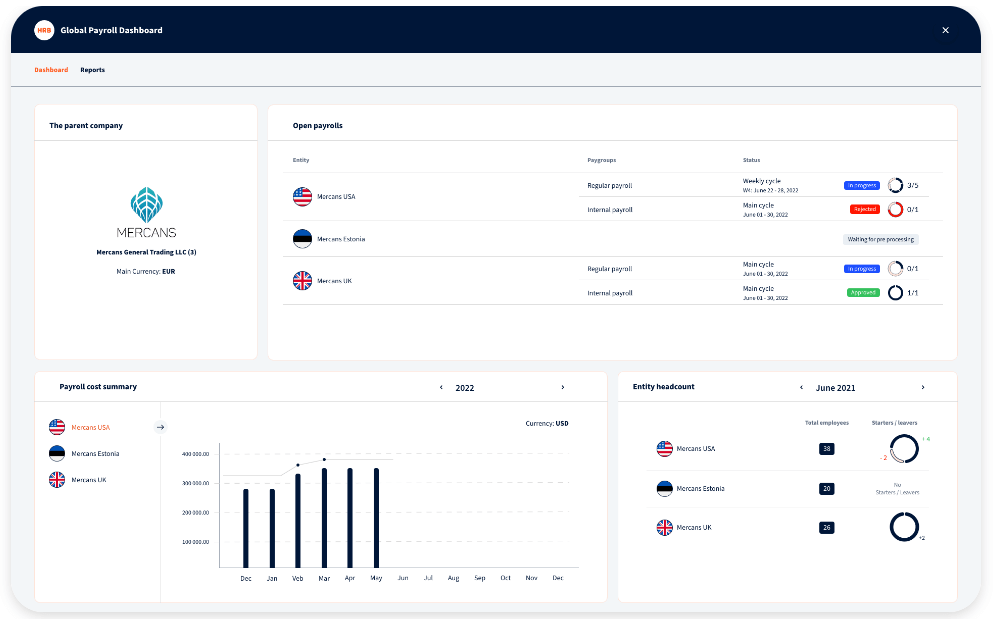Go back a year in Payroll cost summary
This screenshot has height=619, width=993.
pos(440,387)
